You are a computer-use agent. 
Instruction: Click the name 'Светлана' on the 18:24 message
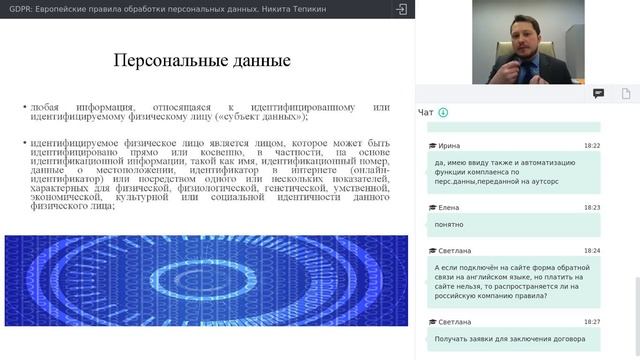click(x=455, y=251)
